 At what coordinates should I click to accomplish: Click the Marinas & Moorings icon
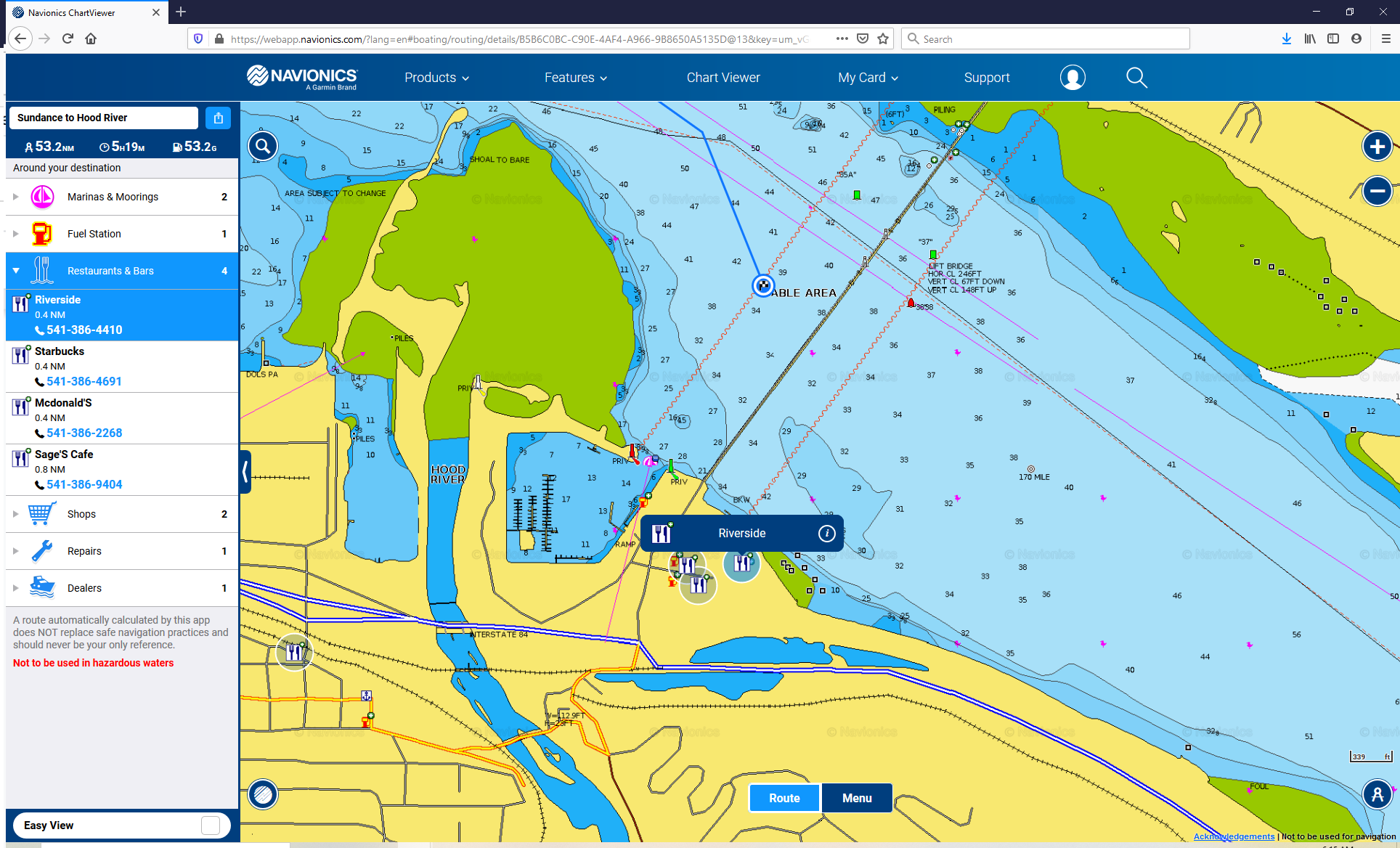tap(42, 197)
